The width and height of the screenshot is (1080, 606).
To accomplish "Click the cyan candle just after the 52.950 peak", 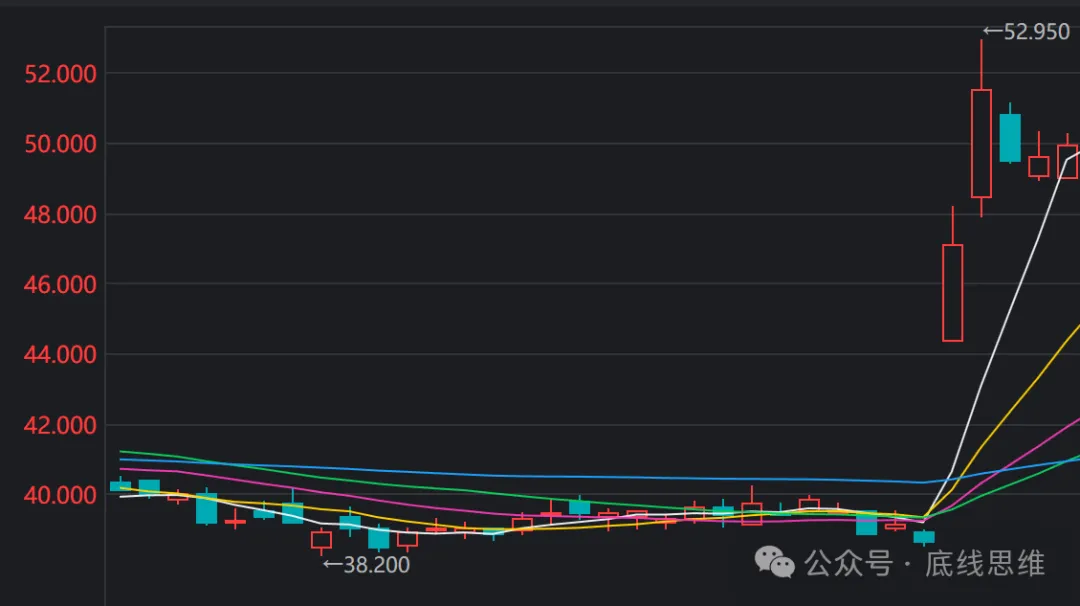I will [1010, 137].
